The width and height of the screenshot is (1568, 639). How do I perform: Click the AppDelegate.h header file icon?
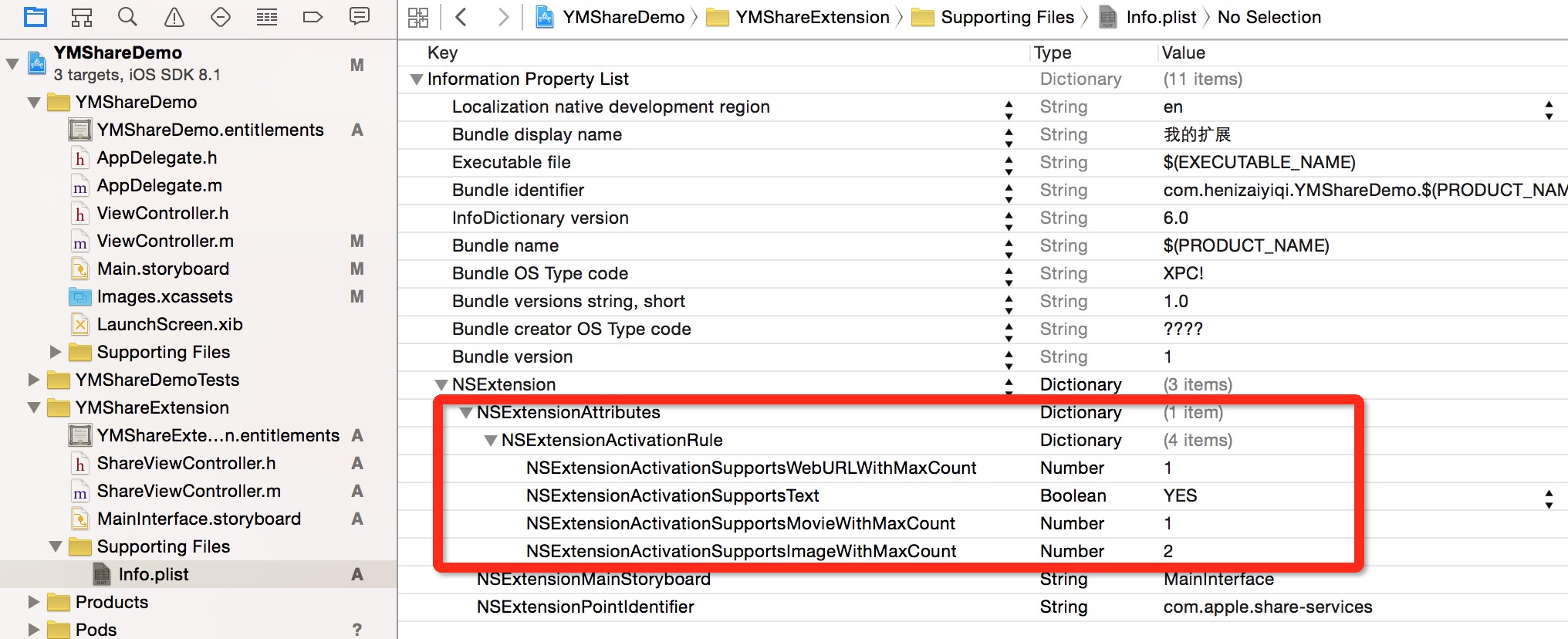click(80, 158)
